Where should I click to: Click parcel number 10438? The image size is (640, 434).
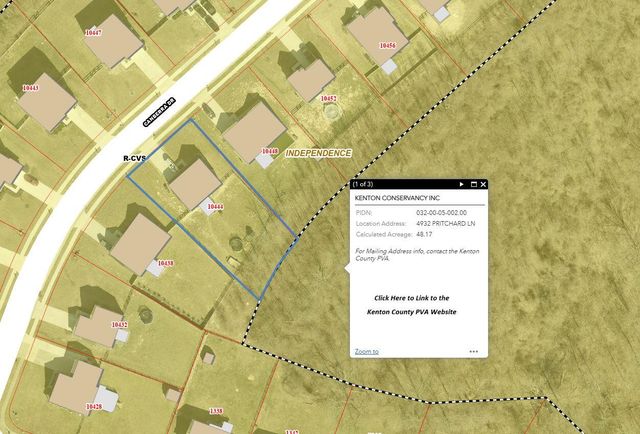[x=164, y=264]
